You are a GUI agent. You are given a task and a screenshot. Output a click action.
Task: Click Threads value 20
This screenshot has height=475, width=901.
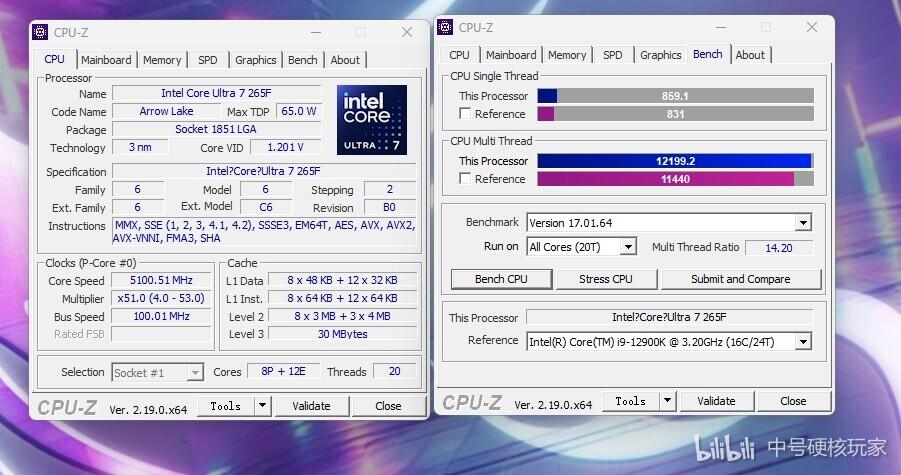tap(394, 372)
